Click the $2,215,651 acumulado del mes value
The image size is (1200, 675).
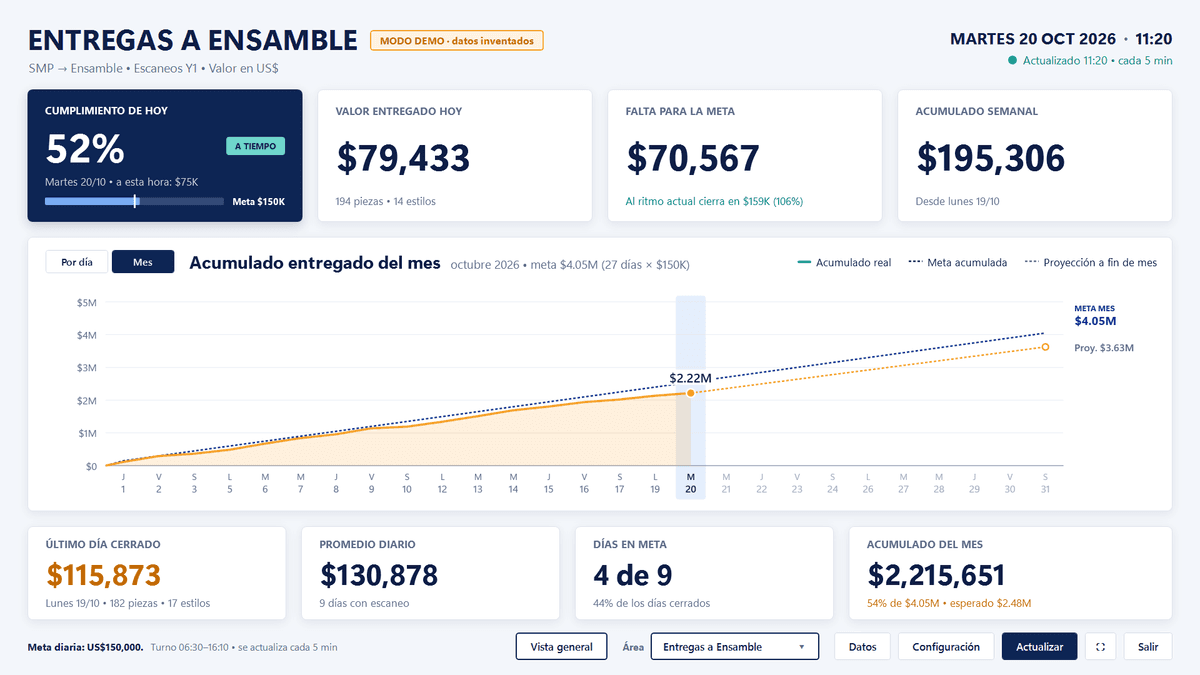coord(936,574)
